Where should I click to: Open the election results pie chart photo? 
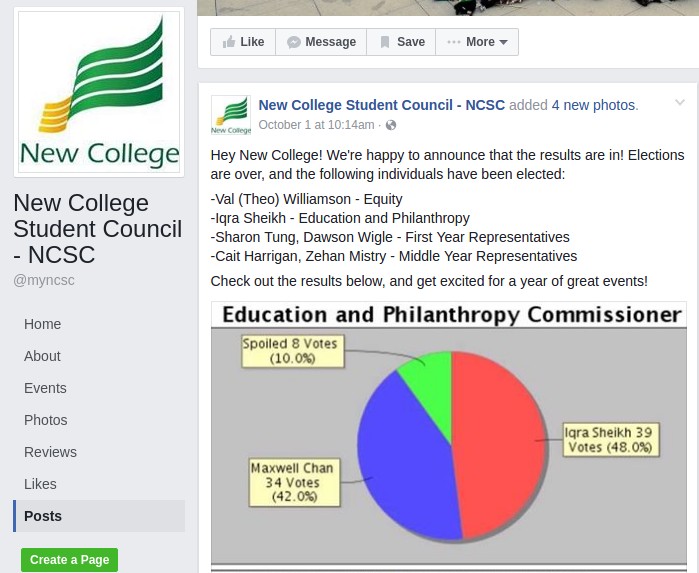(x=449, y=436)
